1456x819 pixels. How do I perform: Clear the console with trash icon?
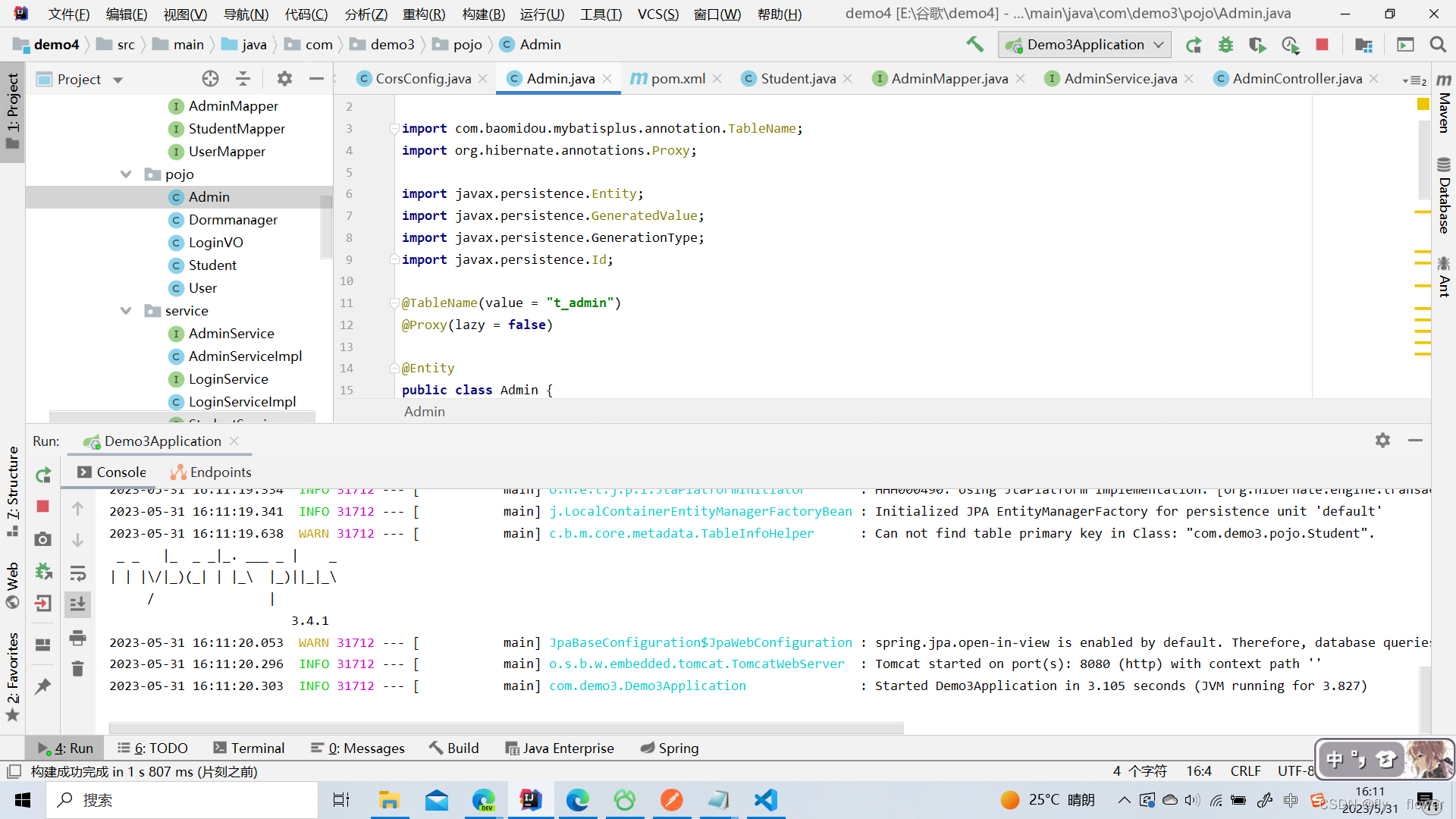[77, 668]
